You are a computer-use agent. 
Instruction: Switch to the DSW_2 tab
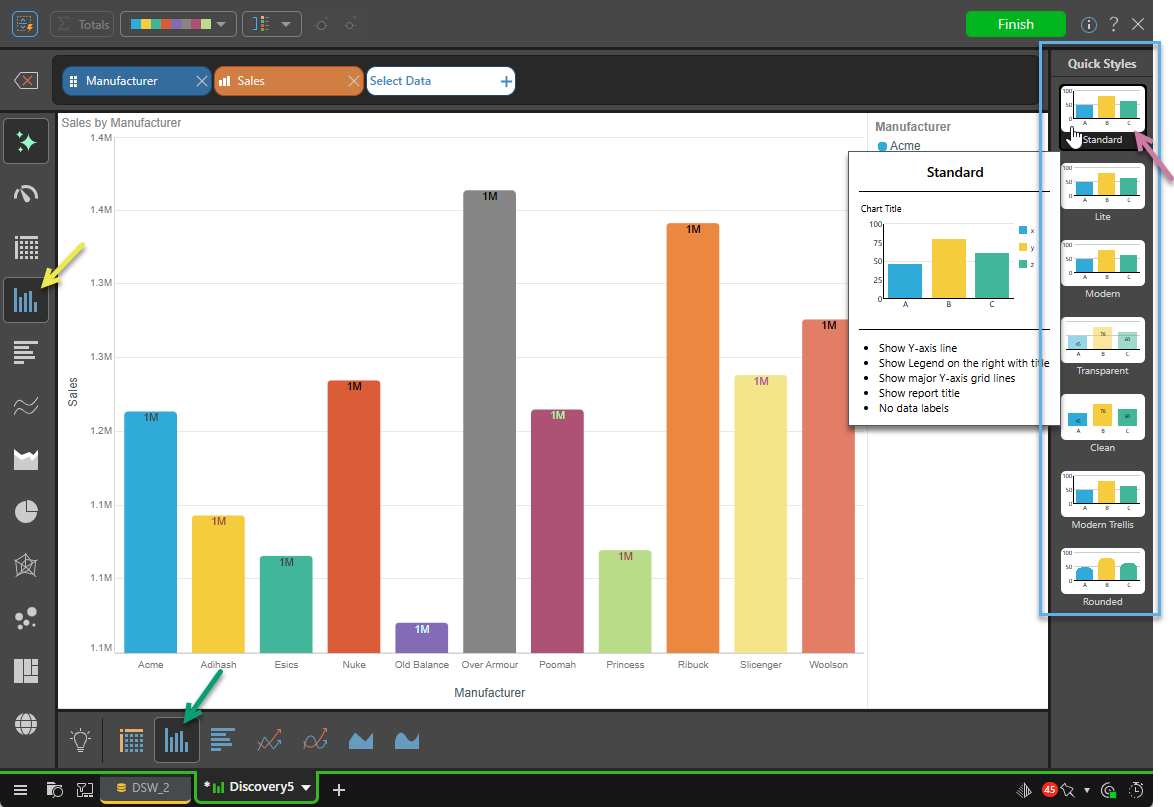point(145,788)
